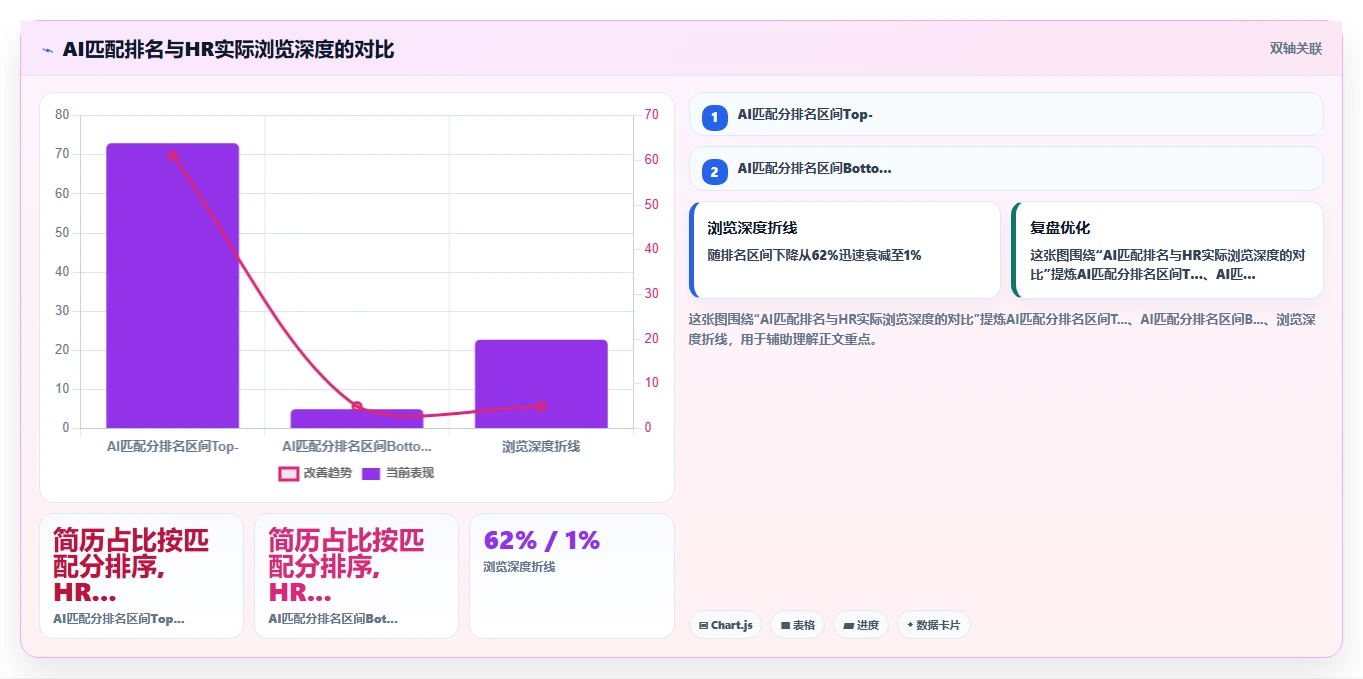
Task: Click the 进度 tag icon
Action: 849,626
